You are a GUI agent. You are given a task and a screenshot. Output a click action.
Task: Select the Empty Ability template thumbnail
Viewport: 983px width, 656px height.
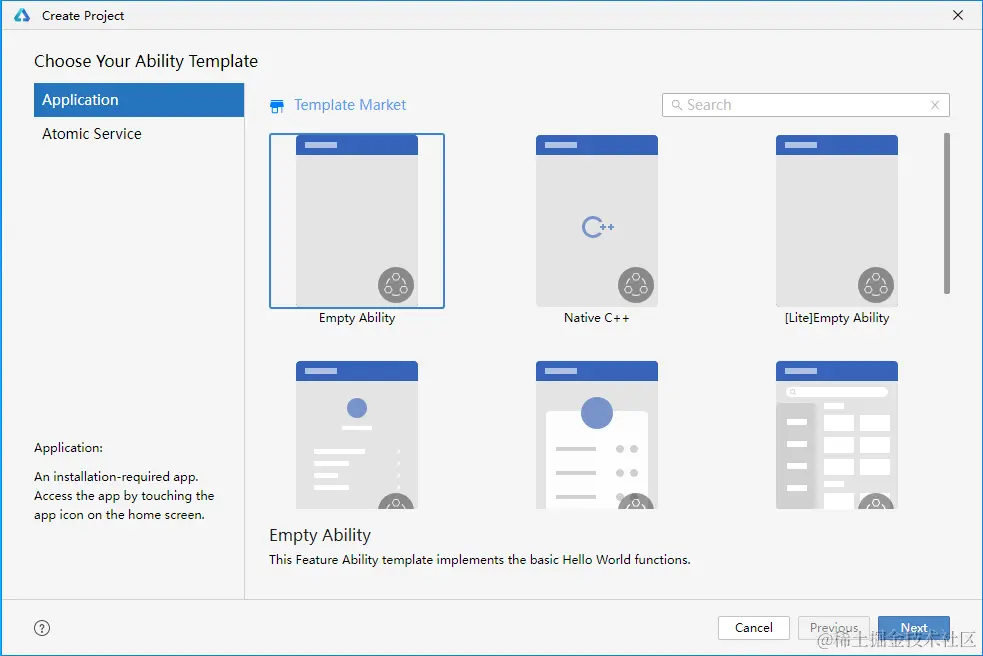[x=357, y=221]
